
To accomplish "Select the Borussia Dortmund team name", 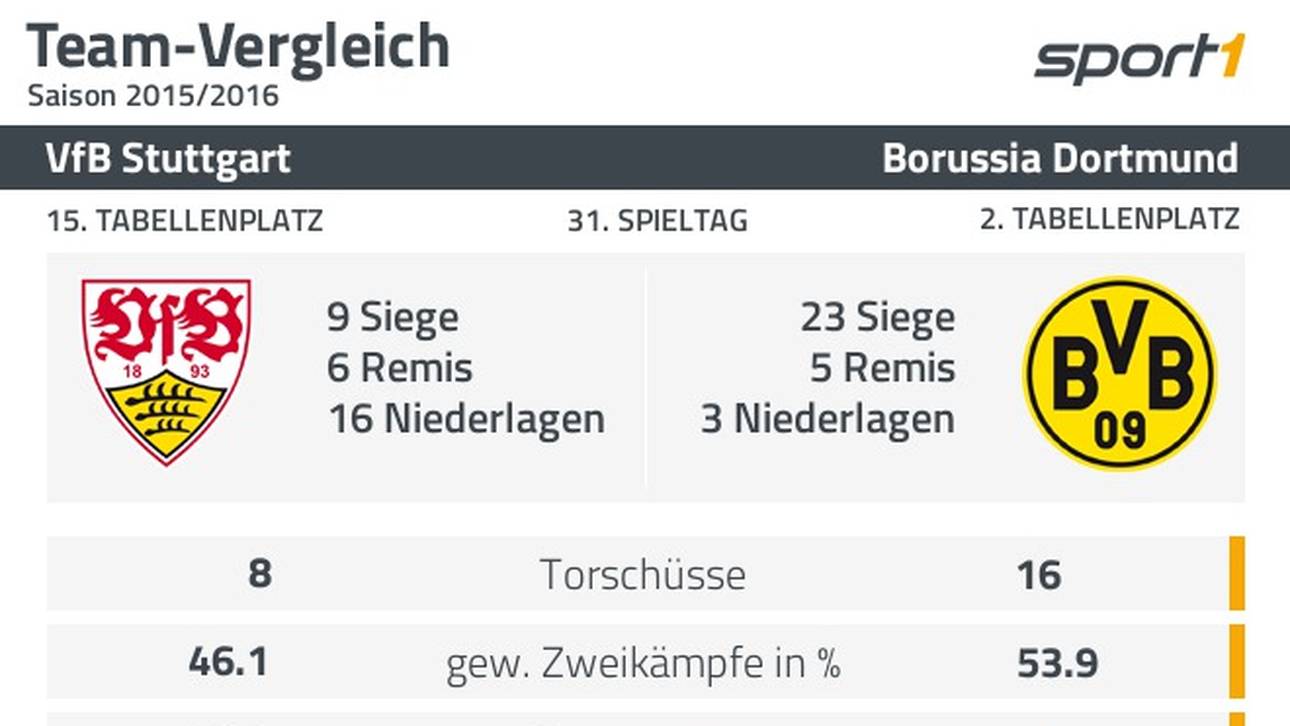I will (1060, 158).
